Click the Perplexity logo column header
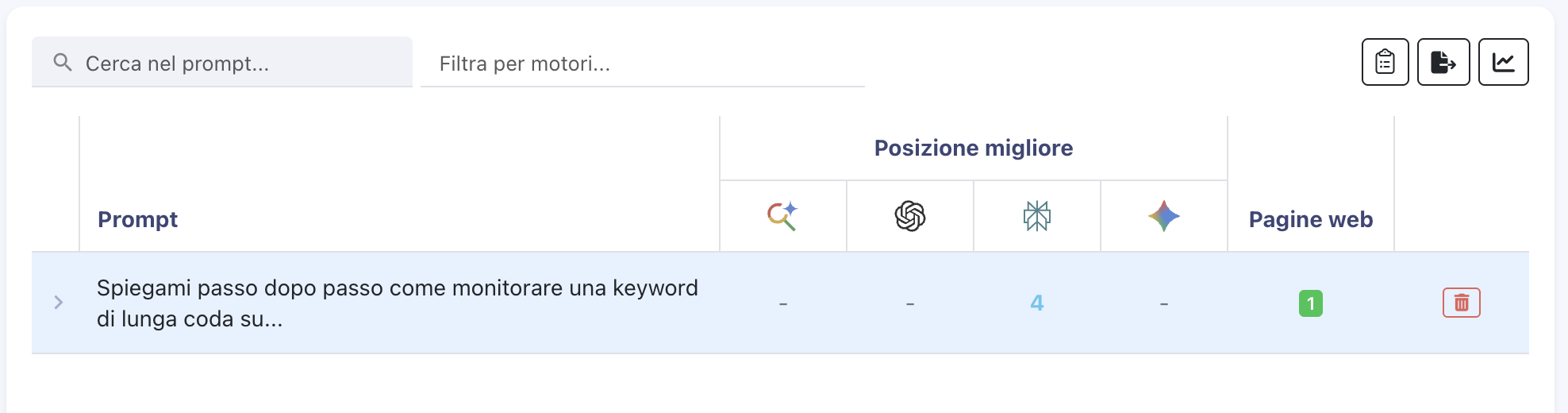Screen dimensions: 1568x413 point(1036,216)
